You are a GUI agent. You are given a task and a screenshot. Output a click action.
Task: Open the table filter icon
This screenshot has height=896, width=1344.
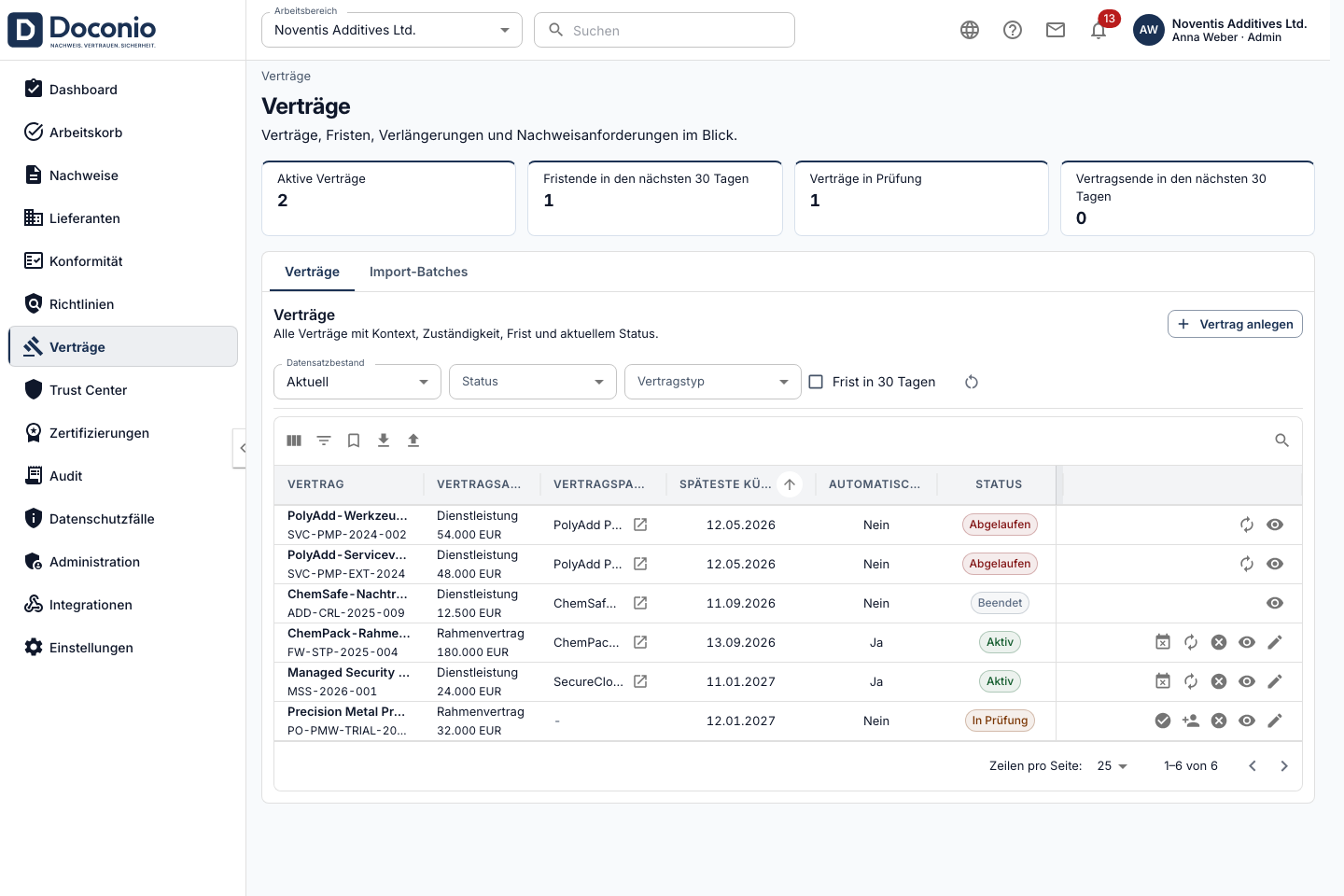tap(324, 441)
